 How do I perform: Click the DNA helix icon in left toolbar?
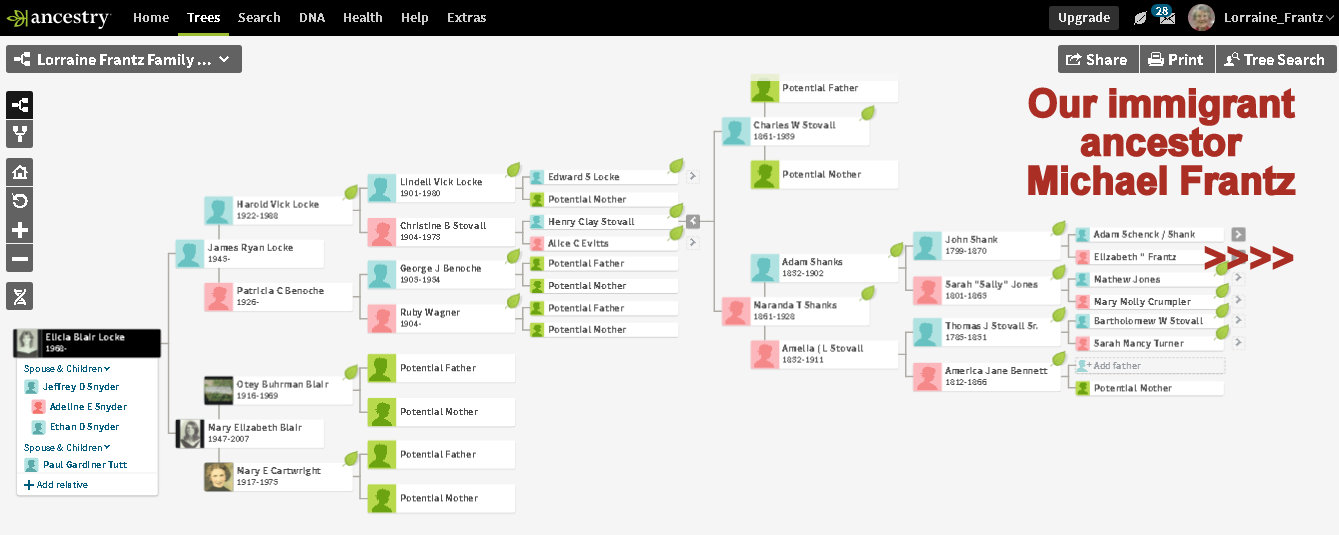click(x=20, y=295)
